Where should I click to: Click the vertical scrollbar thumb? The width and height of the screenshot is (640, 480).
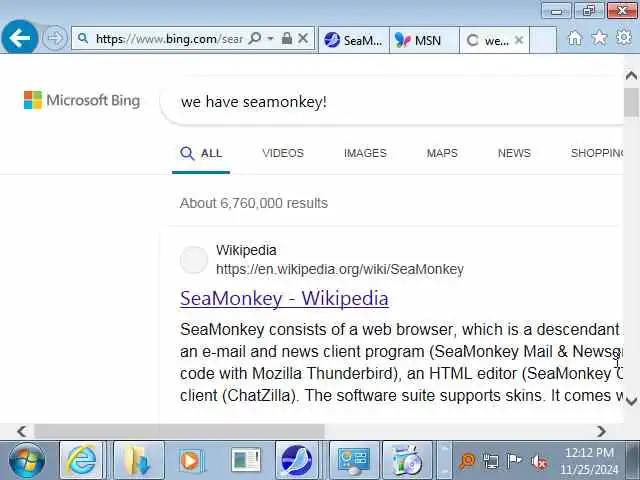pyautogui.click(x=631, y=102)
